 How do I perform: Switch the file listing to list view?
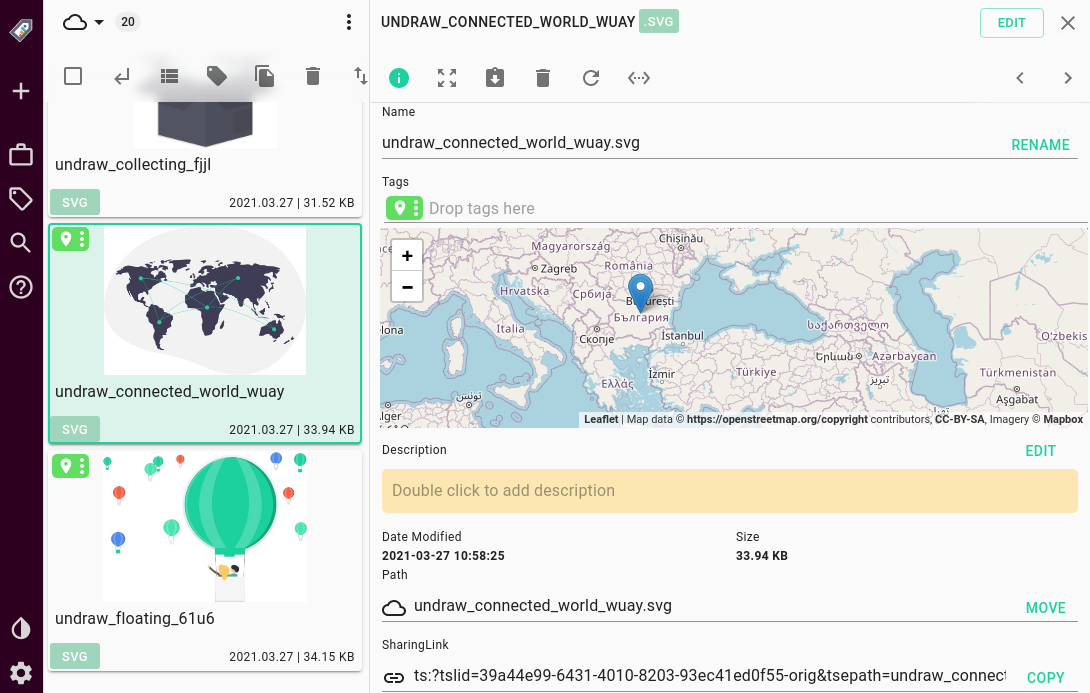coord(168,75)
